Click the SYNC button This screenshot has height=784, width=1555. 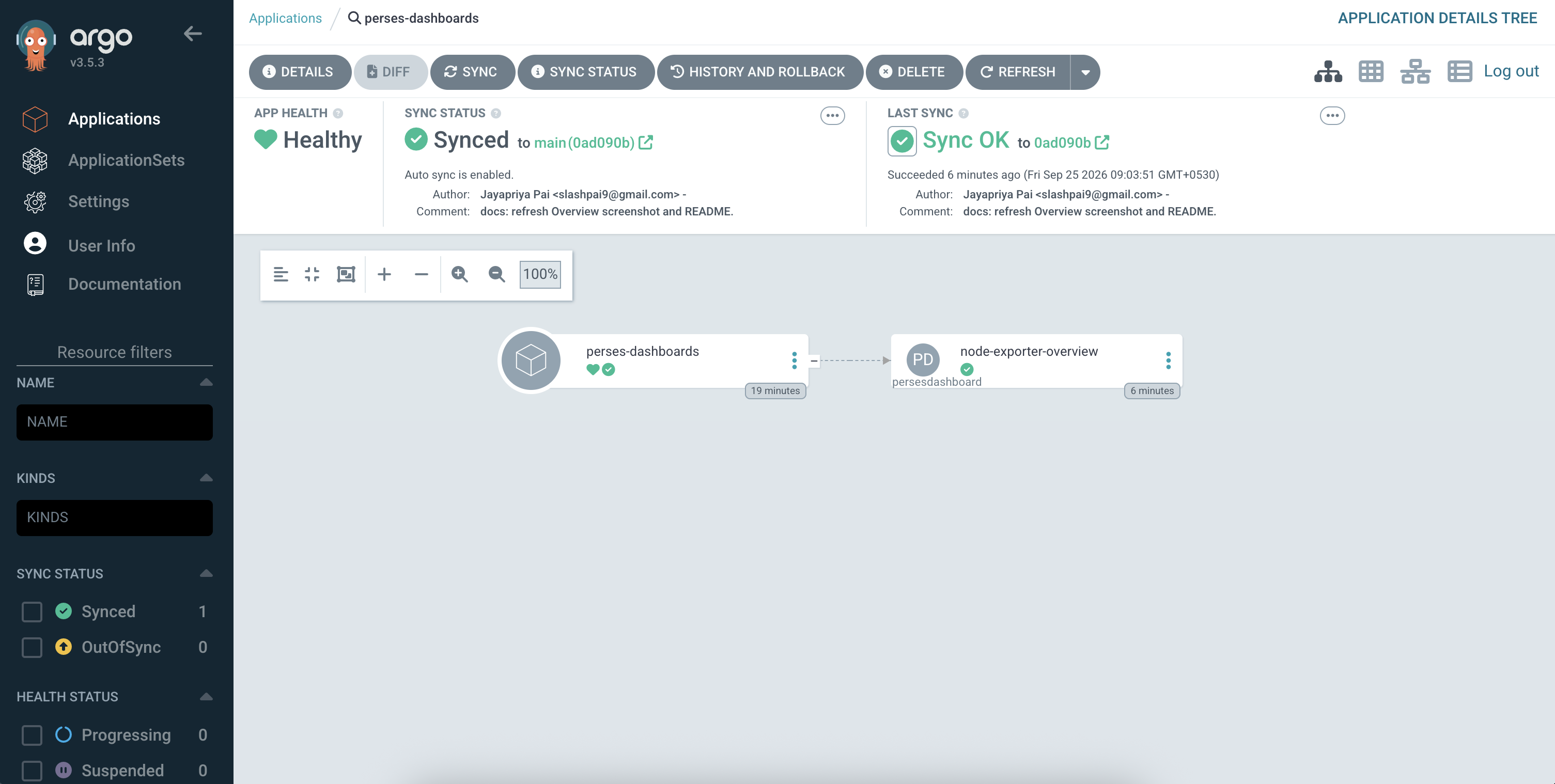coord(472,72)
